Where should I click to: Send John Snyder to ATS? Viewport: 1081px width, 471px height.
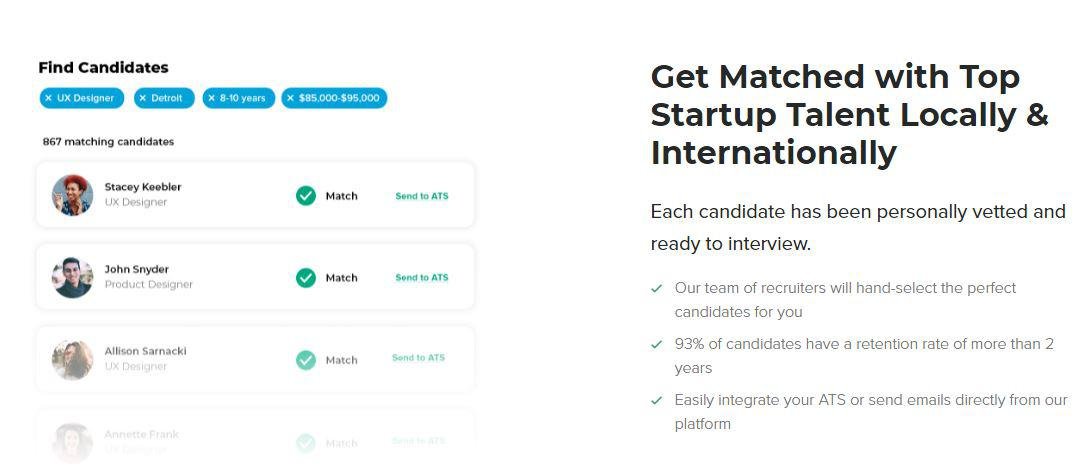(421, 278)
